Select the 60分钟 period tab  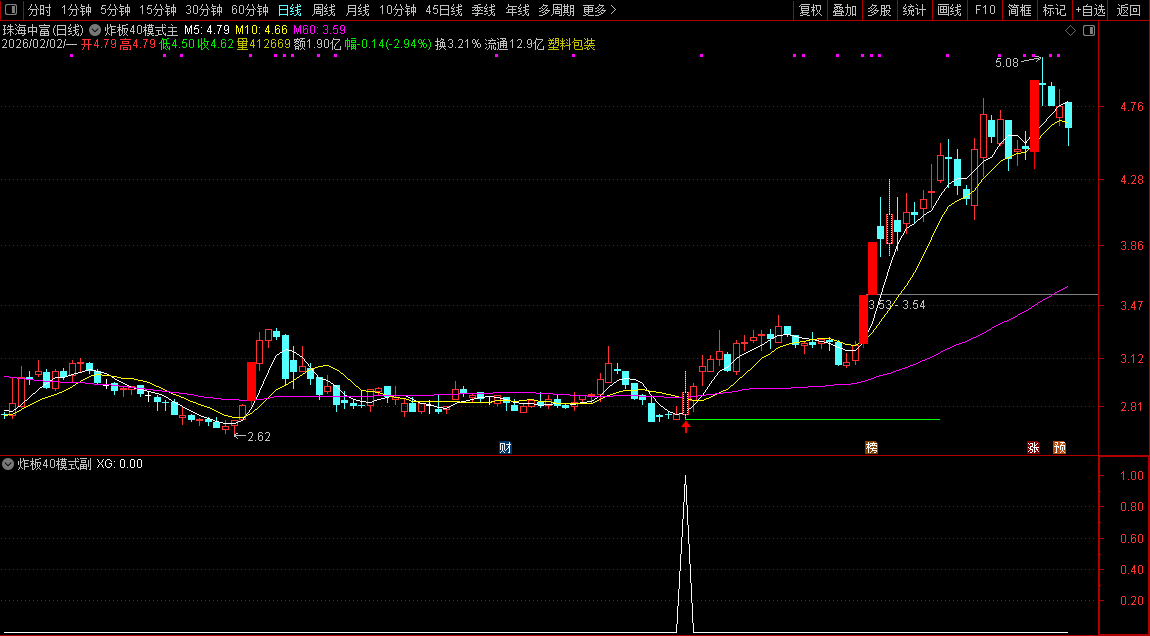tap(250, 10)
